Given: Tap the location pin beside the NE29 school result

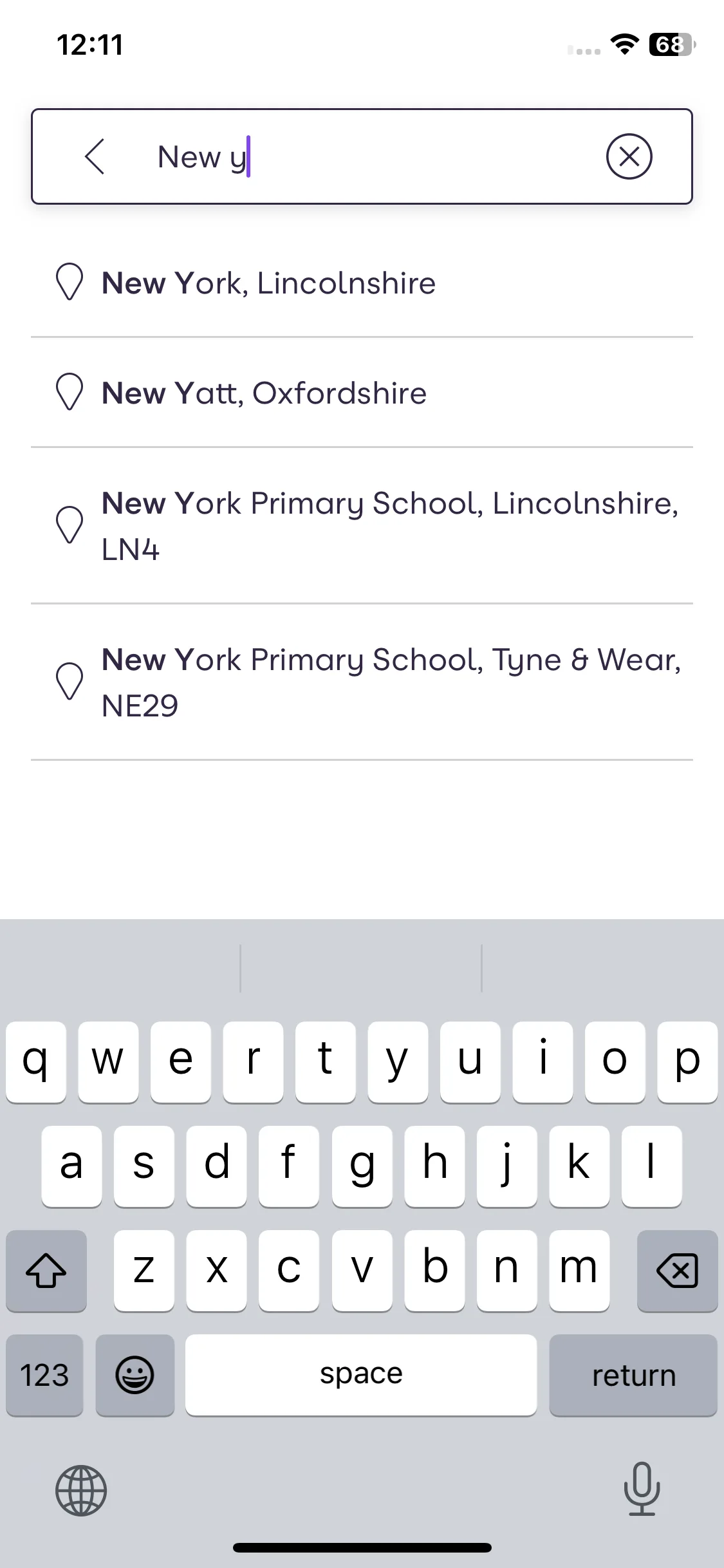Looking at the screenshot, I should click(70, 682).
